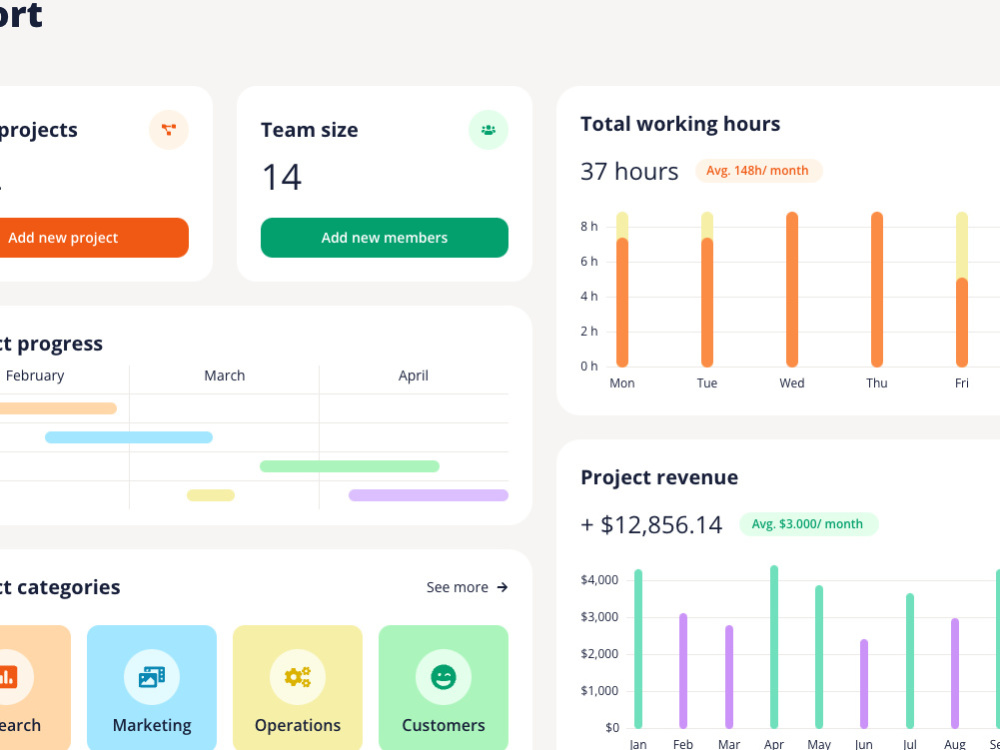Image resolution: width=1000 pixels, height=750 pixels.
Task: Select the Marketing category card label
Action: click(x=152, y=725)
